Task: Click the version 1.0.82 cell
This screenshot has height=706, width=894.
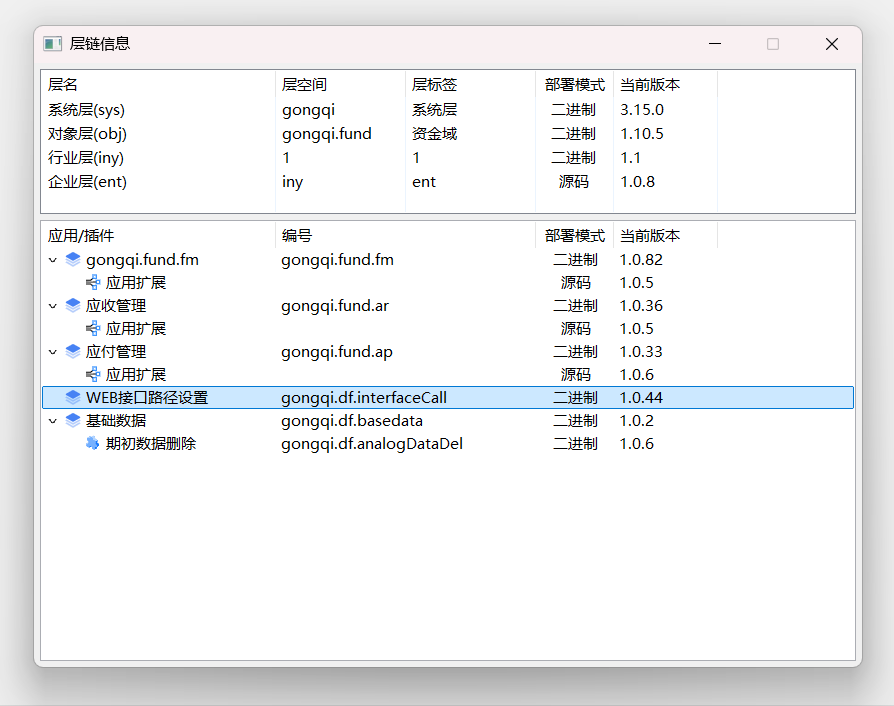Action: (x=641, y=259)
